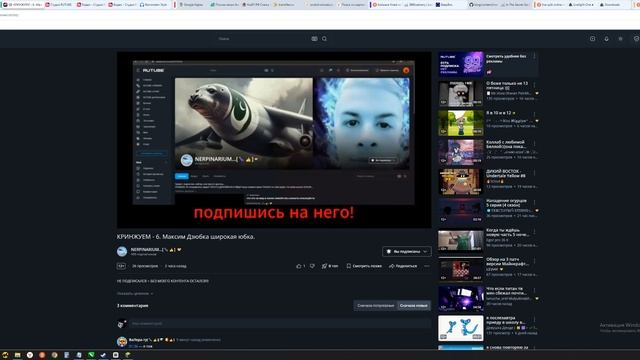640x360 pixels.
Task: Sort comments by Сначала новые
Action: 413,305
